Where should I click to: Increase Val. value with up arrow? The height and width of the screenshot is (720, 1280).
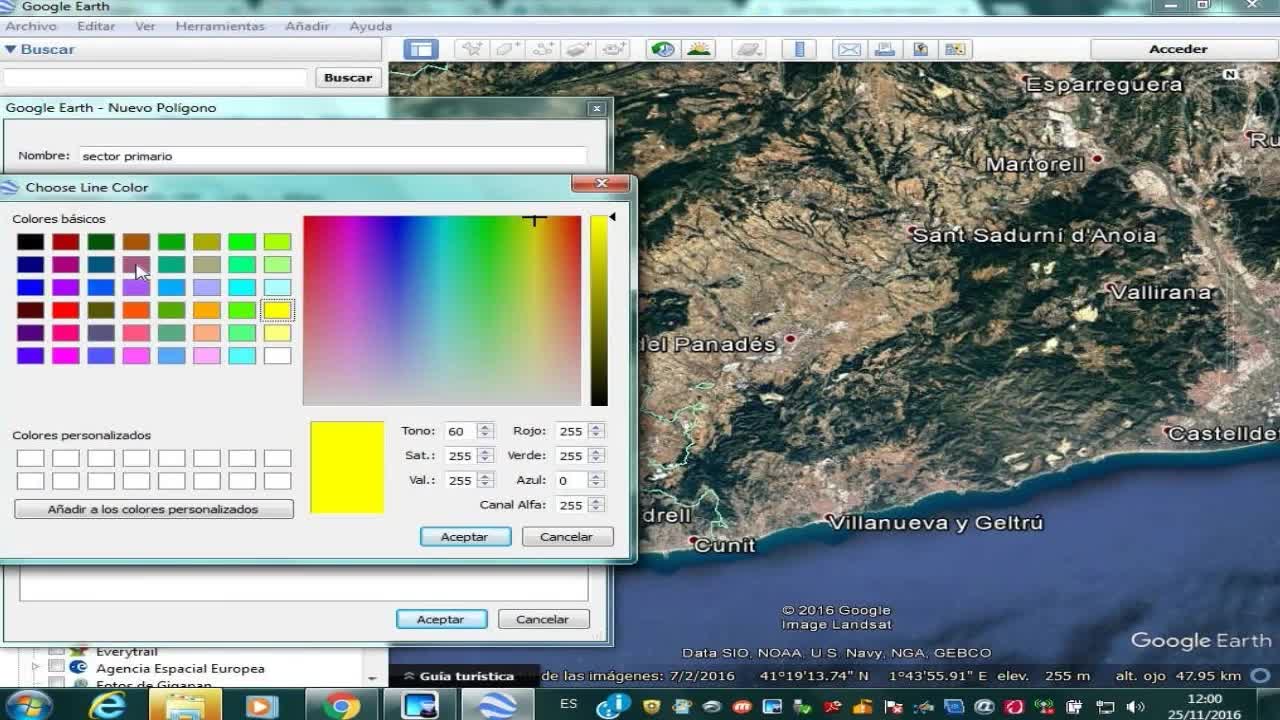486,476
